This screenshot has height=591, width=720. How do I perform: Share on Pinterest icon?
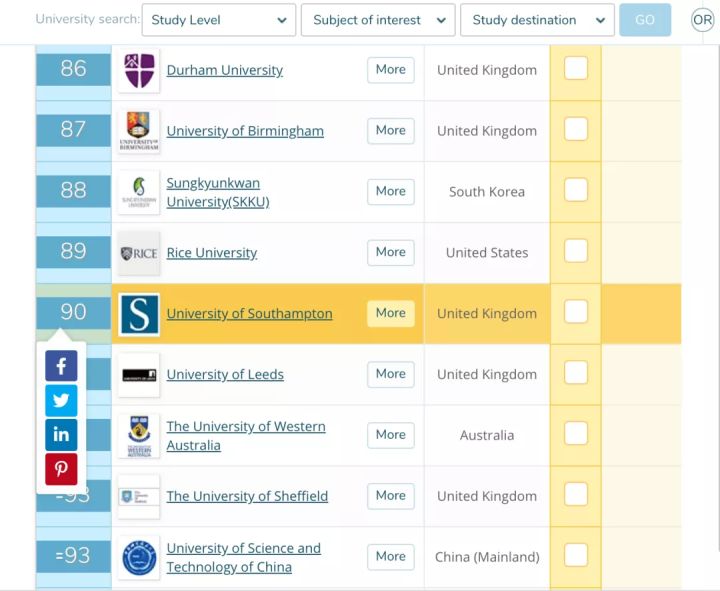61,469
